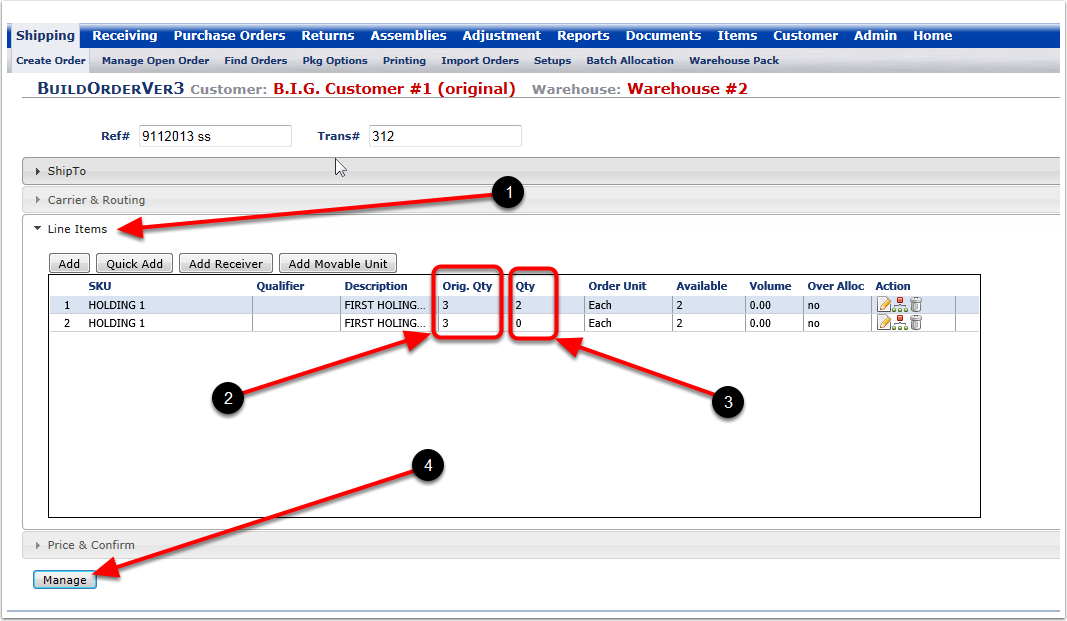Open the Reports menu
The width and height of the screenshot is (1067, 621).
pos(583,35)
